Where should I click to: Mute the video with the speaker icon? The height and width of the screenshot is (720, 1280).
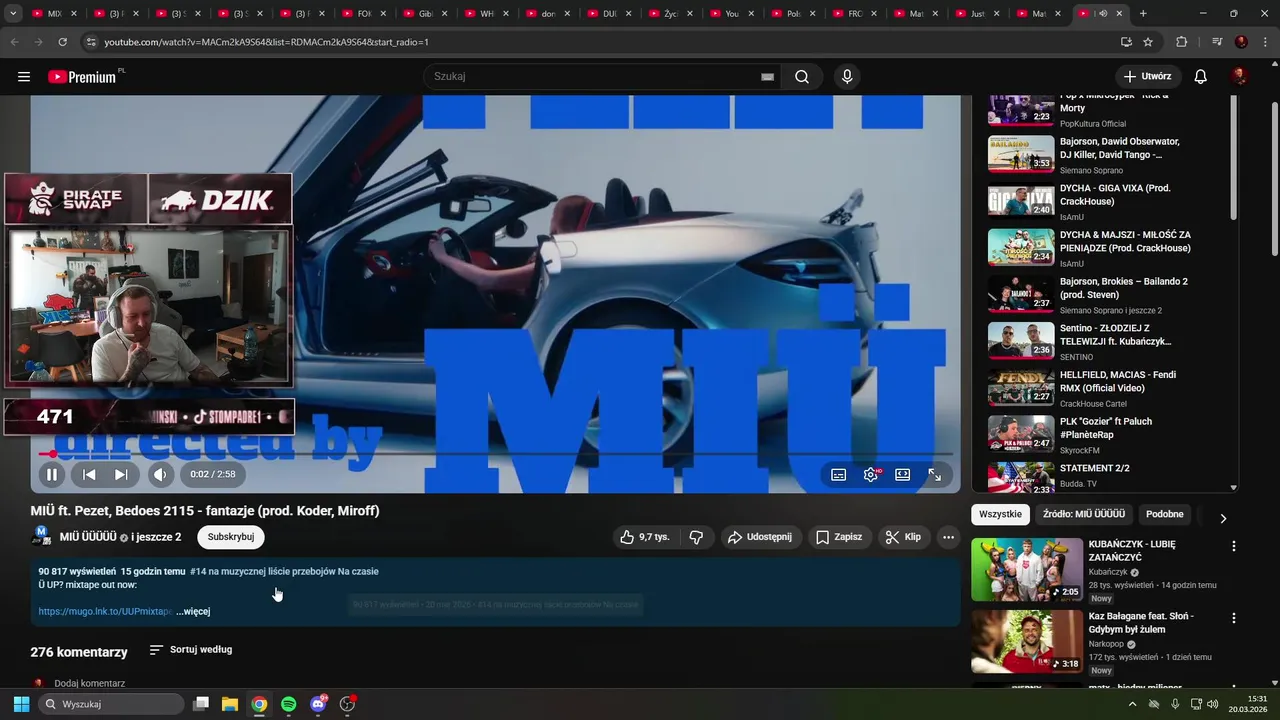[x=160, y=475]
